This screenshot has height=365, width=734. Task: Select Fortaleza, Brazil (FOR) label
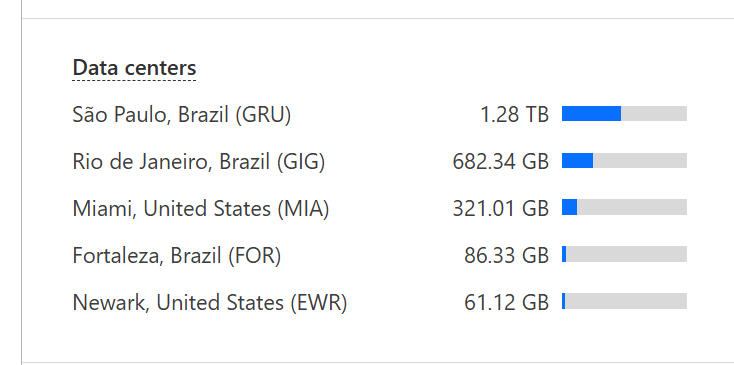(176, 255)
